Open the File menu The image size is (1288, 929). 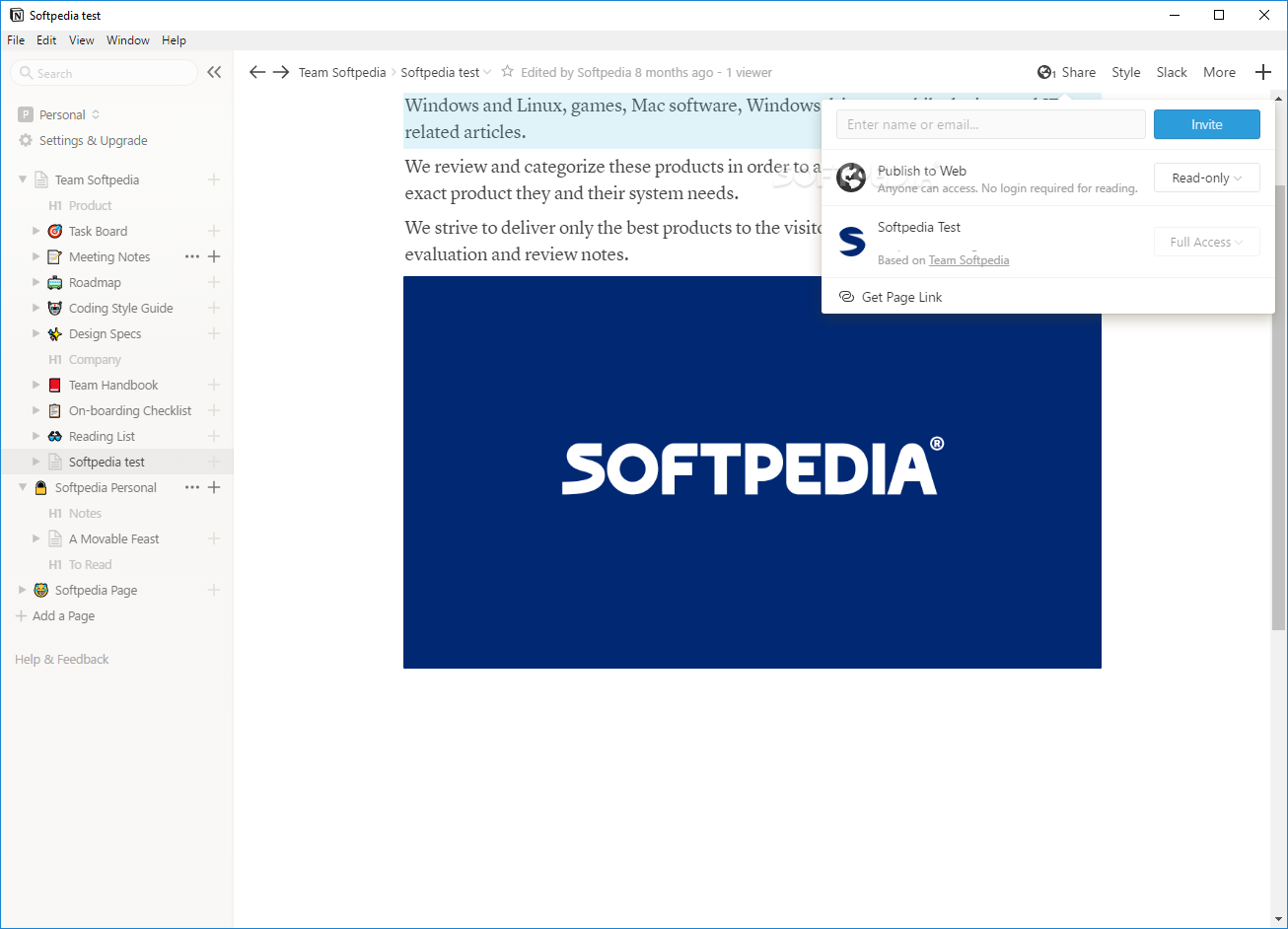pyautogui.click(x=16, y=40)
